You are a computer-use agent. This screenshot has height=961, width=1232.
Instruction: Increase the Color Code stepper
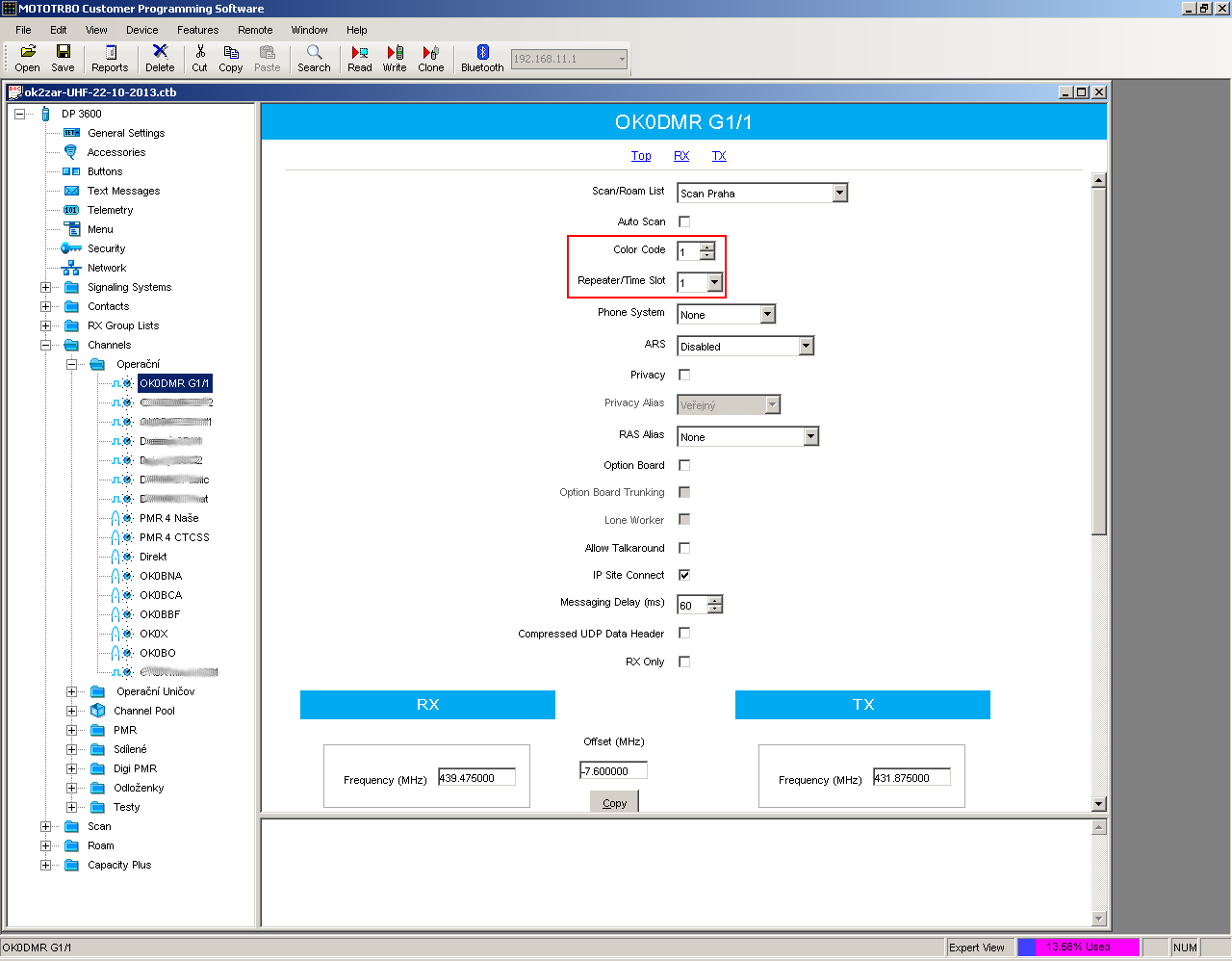[x=707, y=247]
